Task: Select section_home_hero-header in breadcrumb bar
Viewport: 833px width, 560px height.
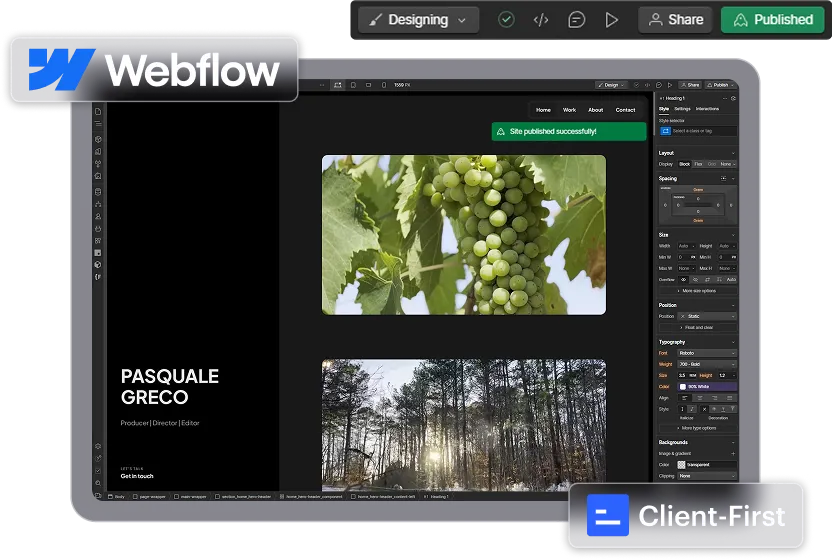Action: [243, 497]
